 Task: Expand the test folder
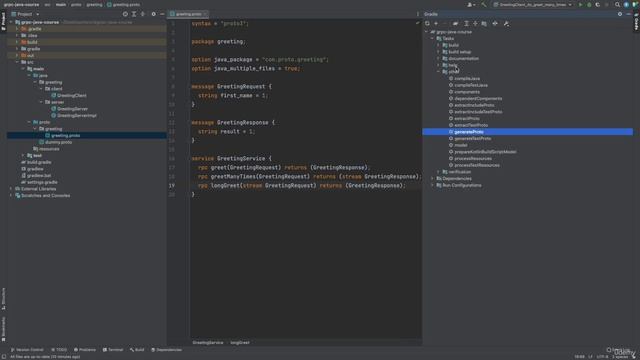23,156
